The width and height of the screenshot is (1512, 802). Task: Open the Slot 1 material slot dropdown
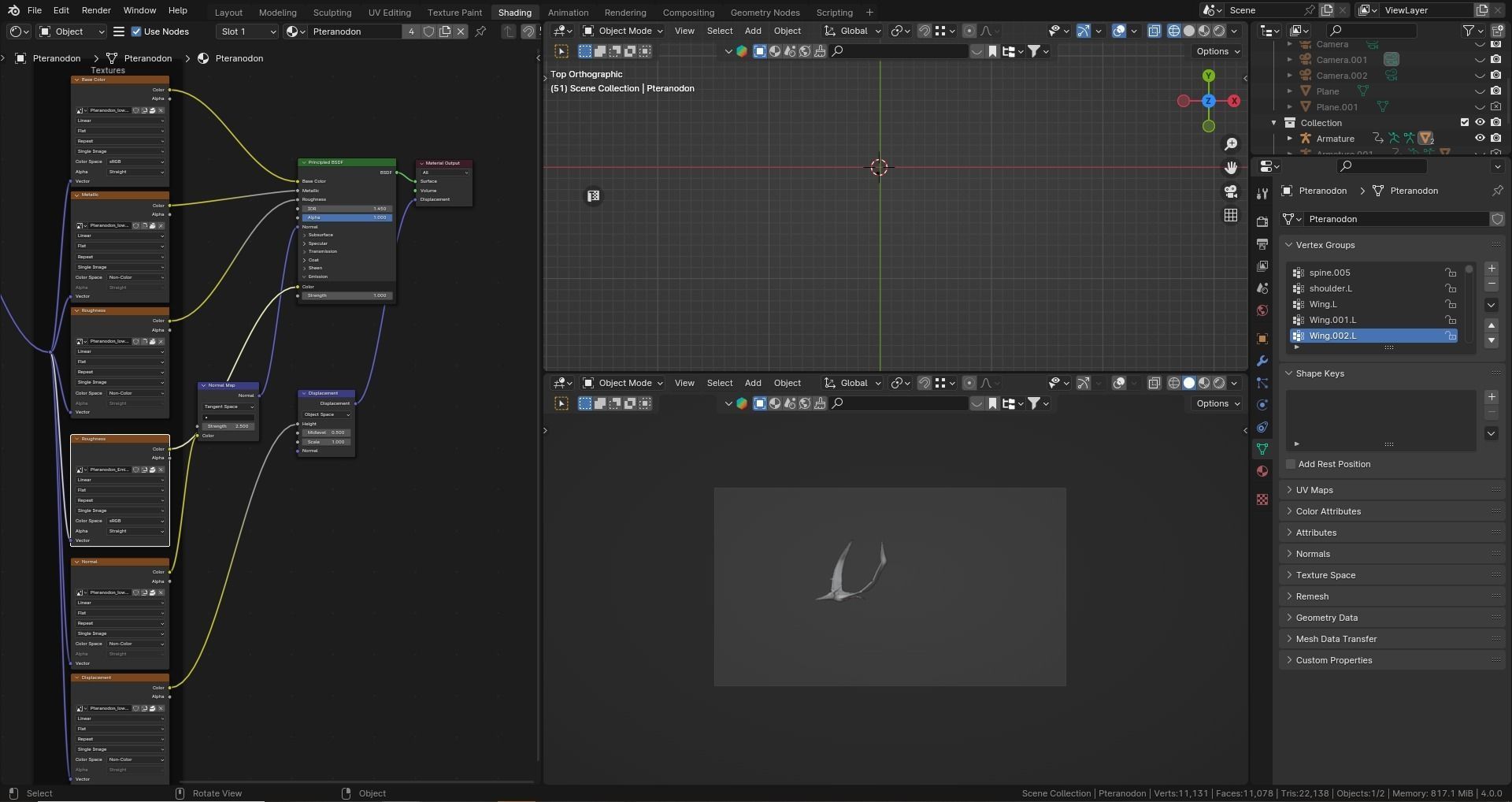tap(247, 32)
